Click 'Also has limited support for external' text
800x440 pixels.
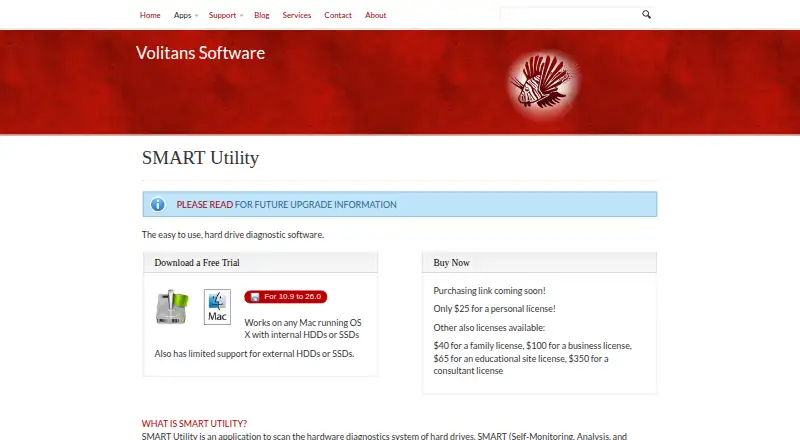(254, 354)
